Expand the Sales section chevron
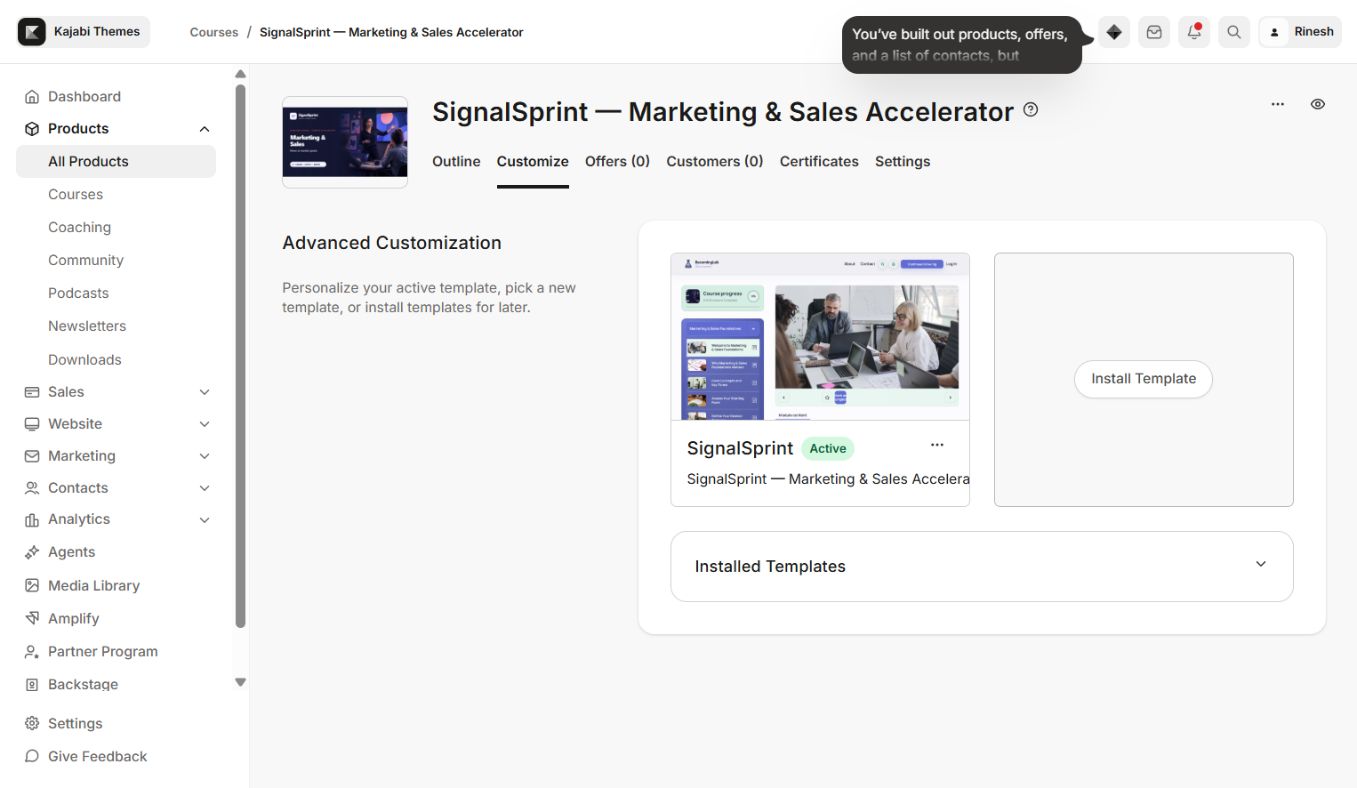This screenshot has width=1357, height=788. pos(204,392)
